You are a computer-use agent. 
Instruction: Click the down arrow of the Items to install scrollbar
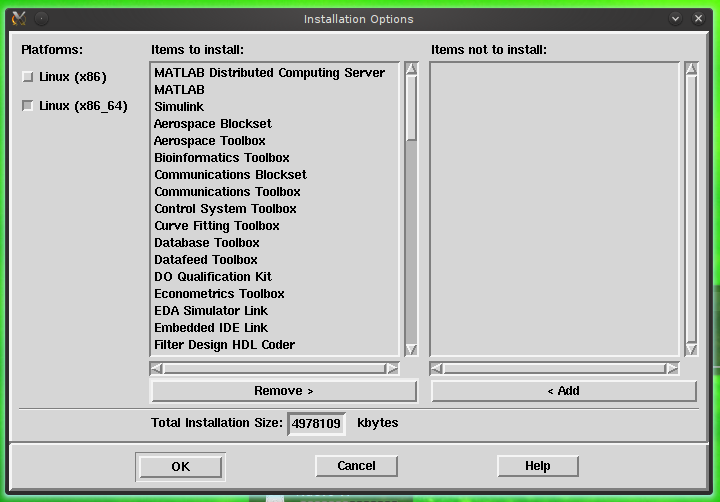pyautogui.click(x=411, y=350)
